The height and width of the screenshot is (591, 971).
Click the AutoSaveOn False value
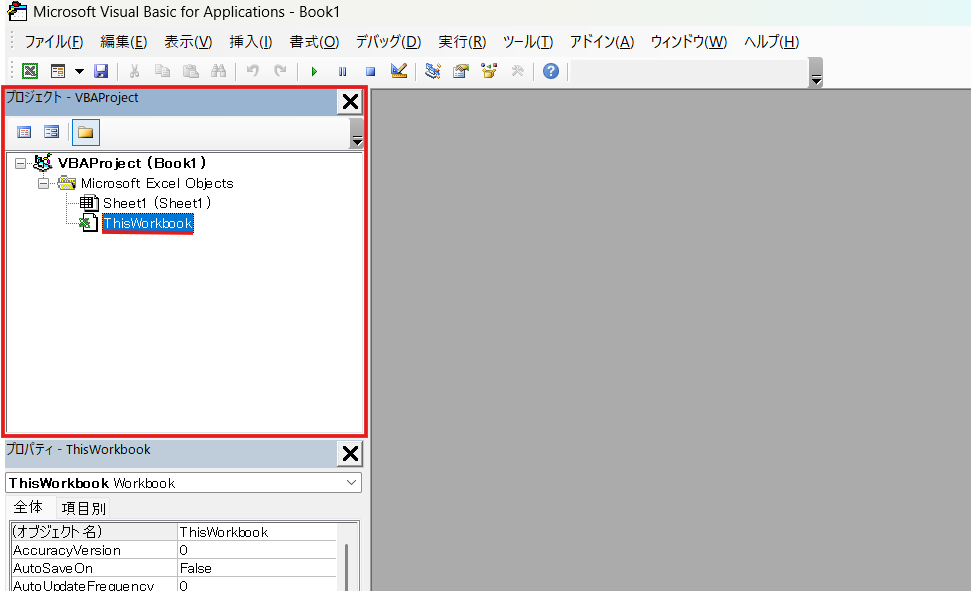click(257, 568)
